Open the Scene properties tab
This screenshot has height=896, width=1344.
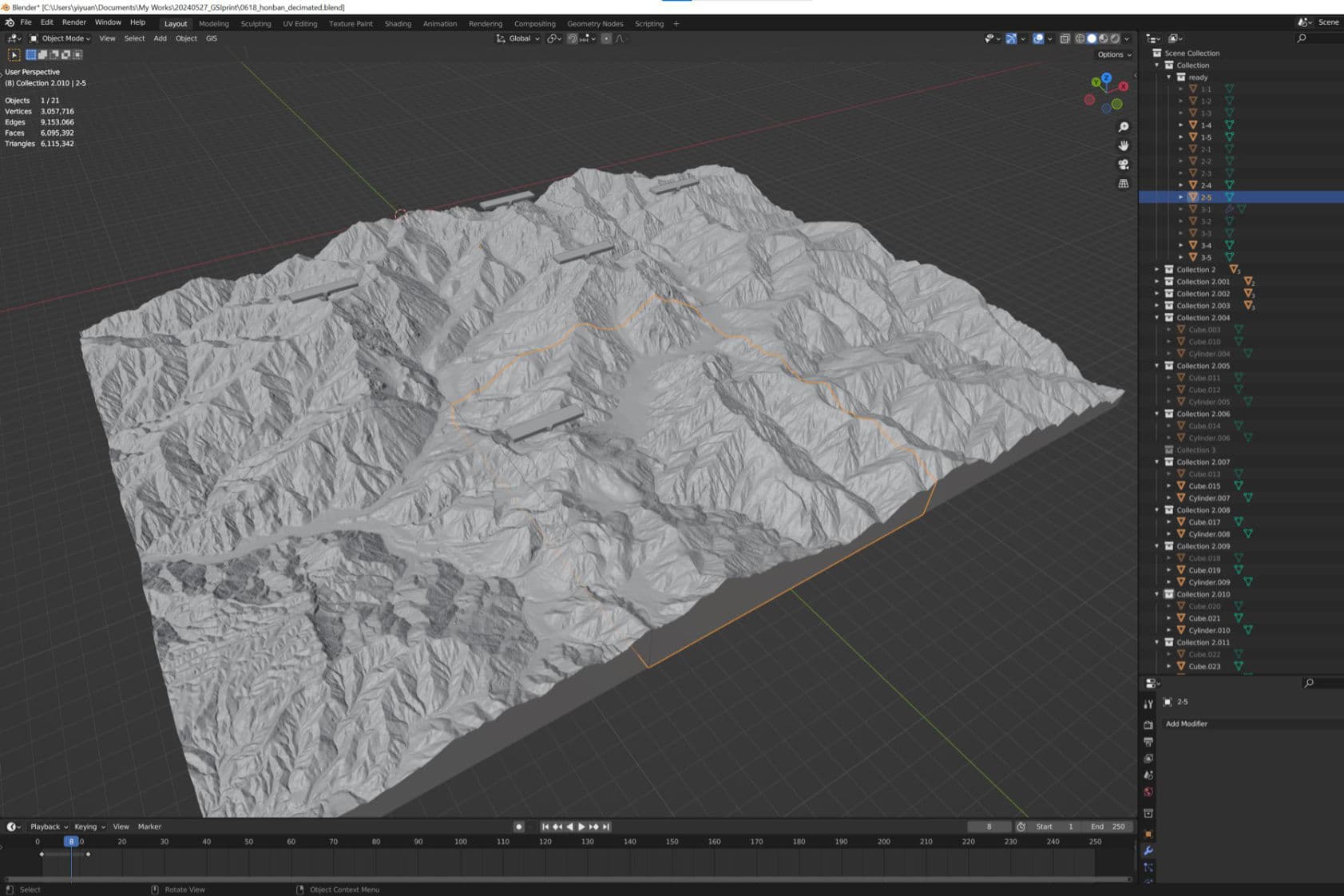pyautogui.click(x=1148, y=775)
